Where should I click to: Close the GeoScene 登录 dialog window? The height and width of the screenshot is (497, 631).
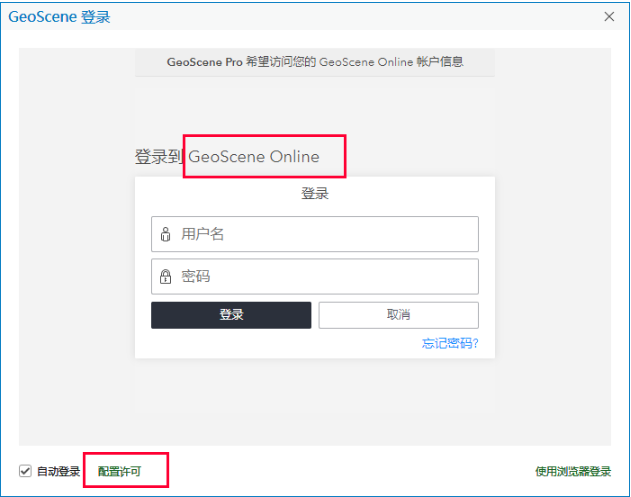click(609, 16)
